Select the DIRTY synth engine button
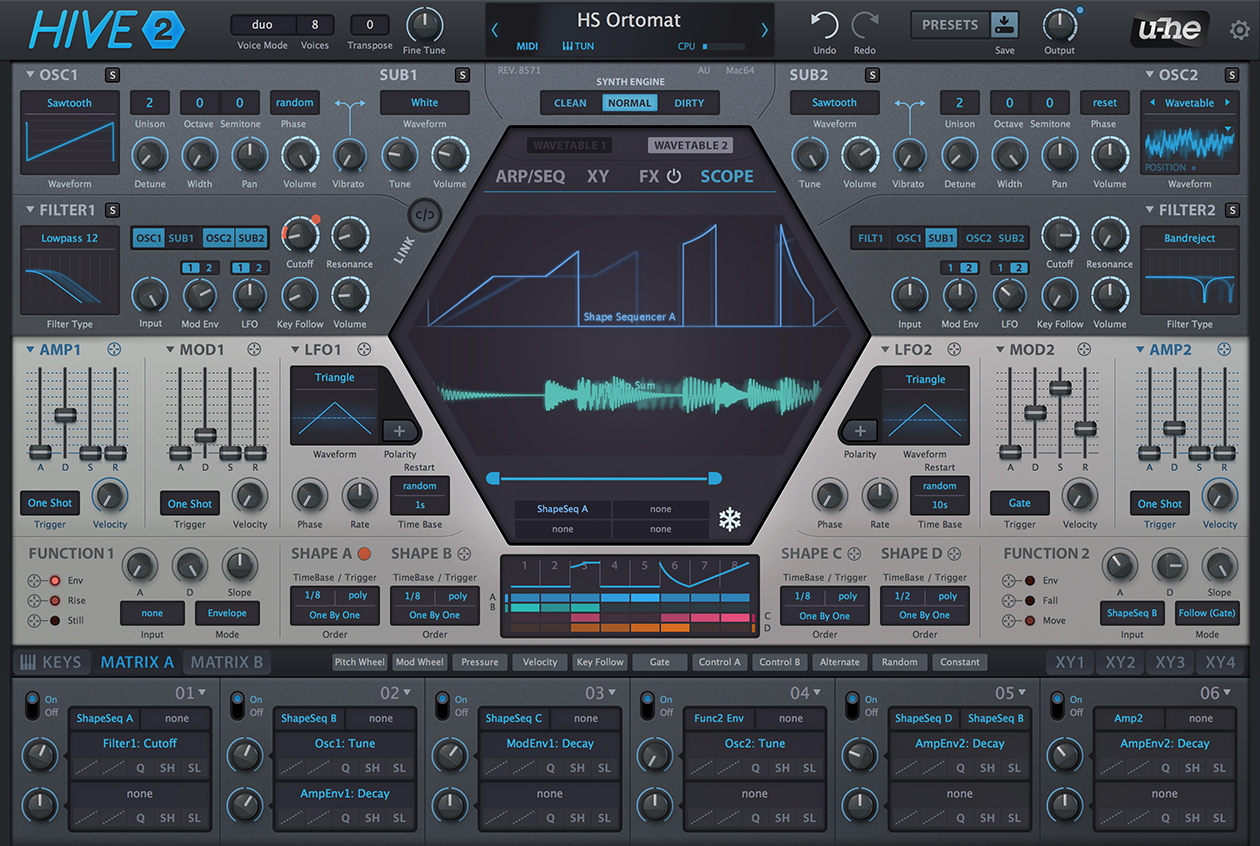This screenshot has width=1260, height=846. click(688, 103)
